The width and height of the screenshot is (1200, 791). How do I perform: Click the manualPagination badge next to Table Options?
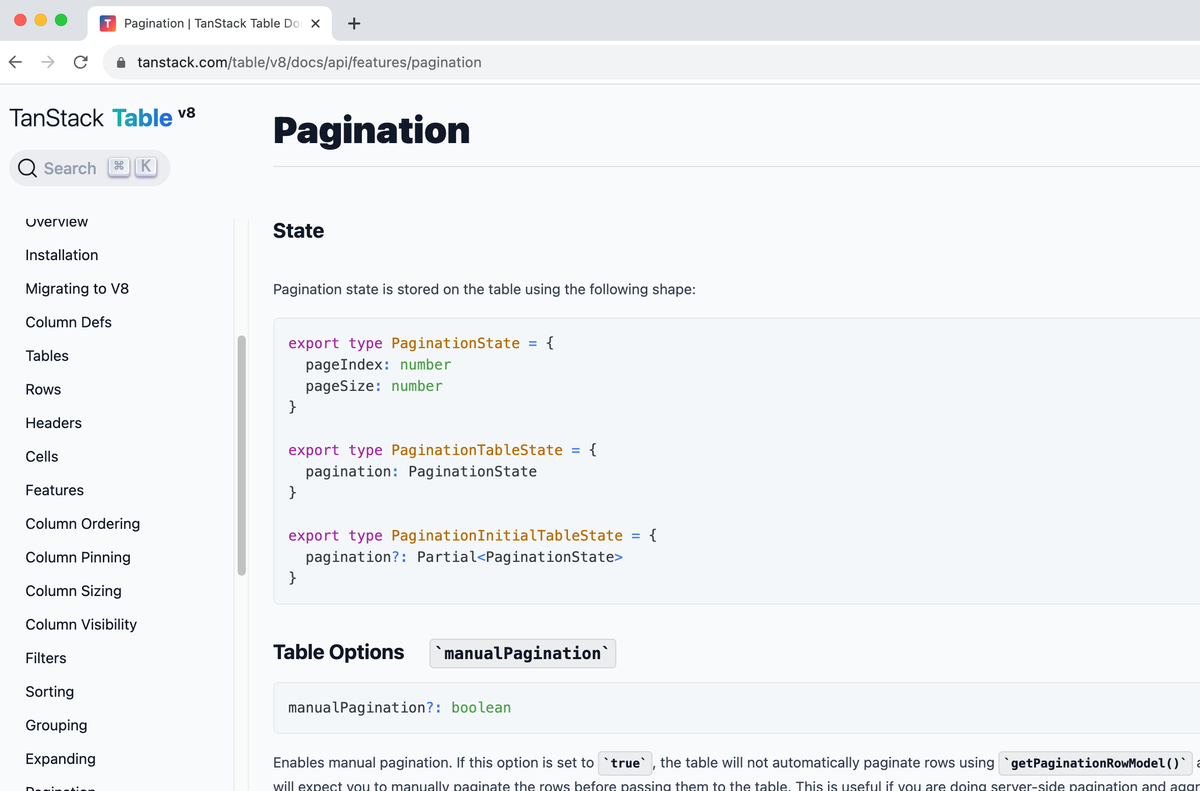pyautogui.click(x=522, y=653)
